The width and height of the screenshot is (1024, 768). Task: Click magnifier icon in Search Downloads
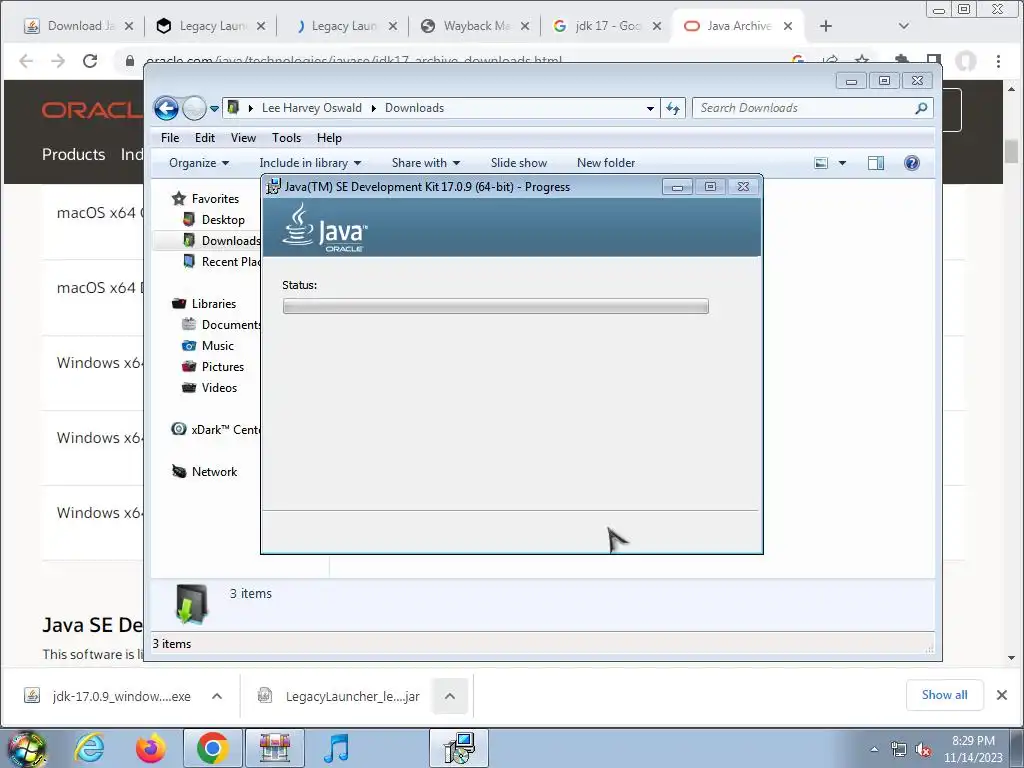921,108
